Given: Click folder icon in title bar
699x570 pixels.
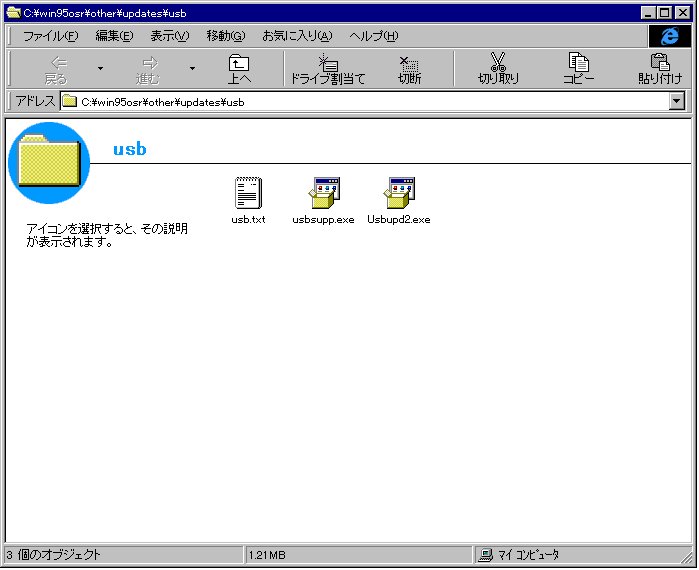Looking at the screenshot, I should coord(14,12).
